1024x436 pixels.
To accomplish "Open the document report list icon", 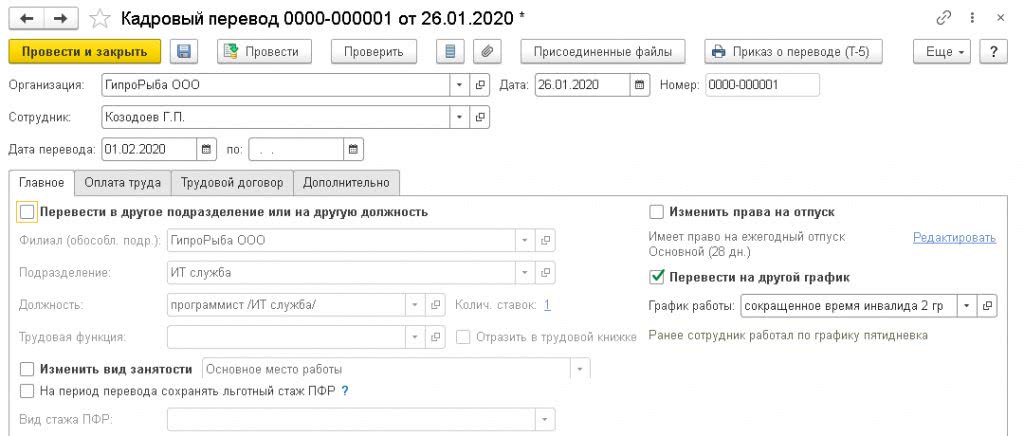I will (453, 52).
